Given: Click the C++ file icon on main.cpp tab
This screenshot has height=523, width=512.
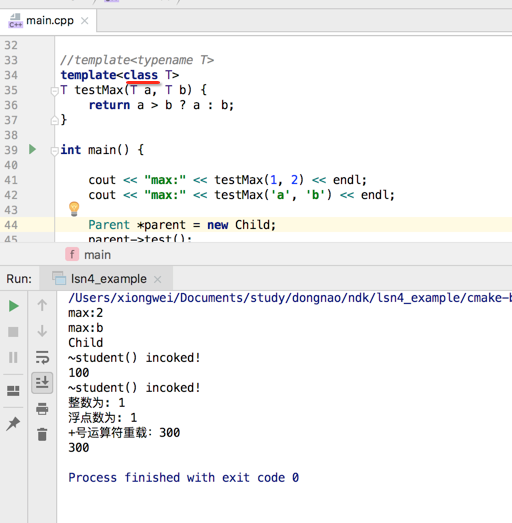Looking at the screenshot, I should pyautogui.click(x=15, y=21).
